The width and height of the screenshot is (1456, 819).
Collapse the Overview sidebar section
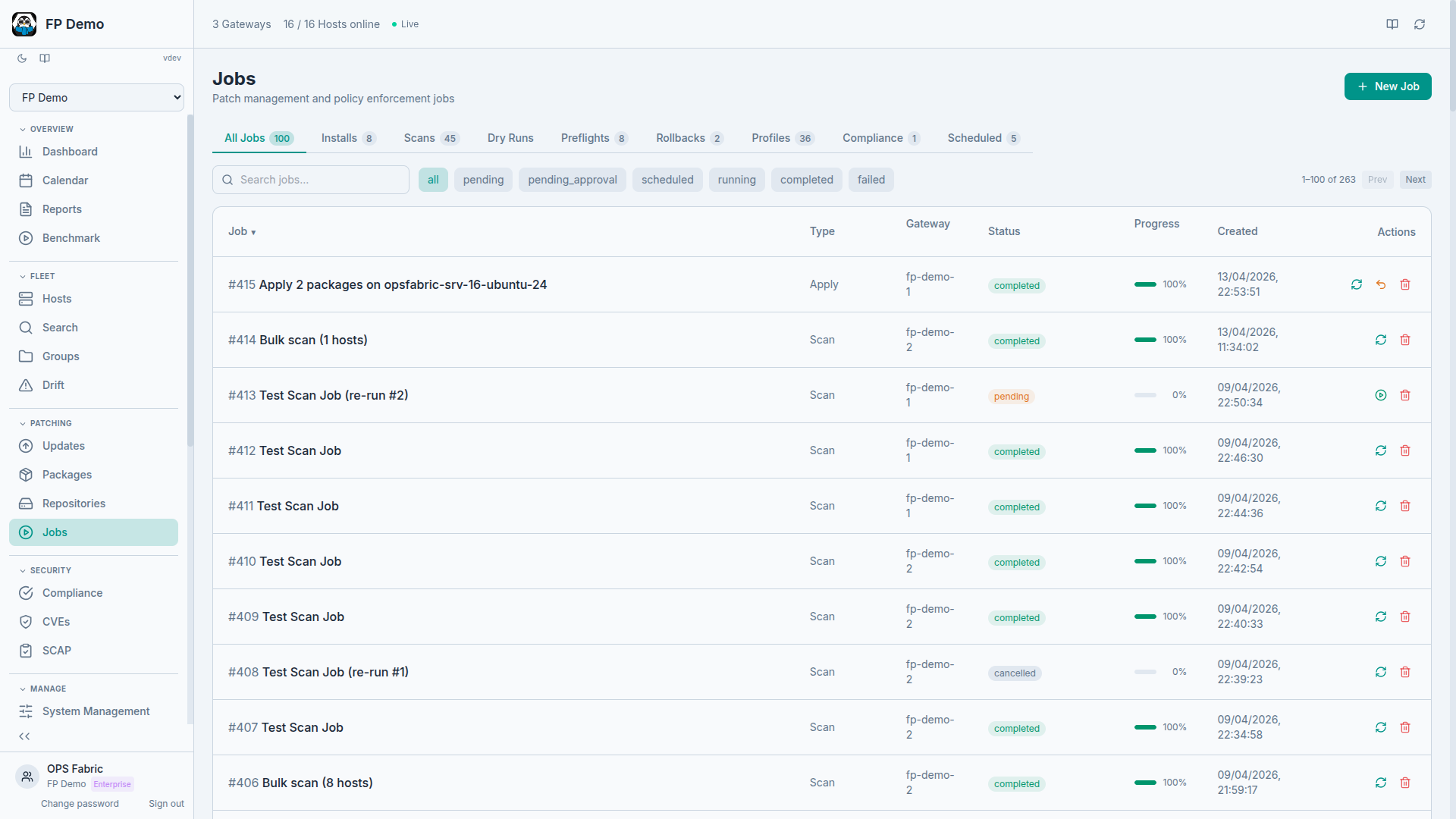47,129
